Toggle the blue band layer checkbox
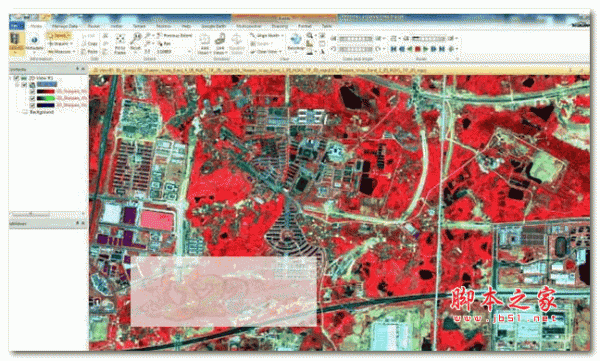The height and width of the screenshot is (361, 600). click(32, 105)
